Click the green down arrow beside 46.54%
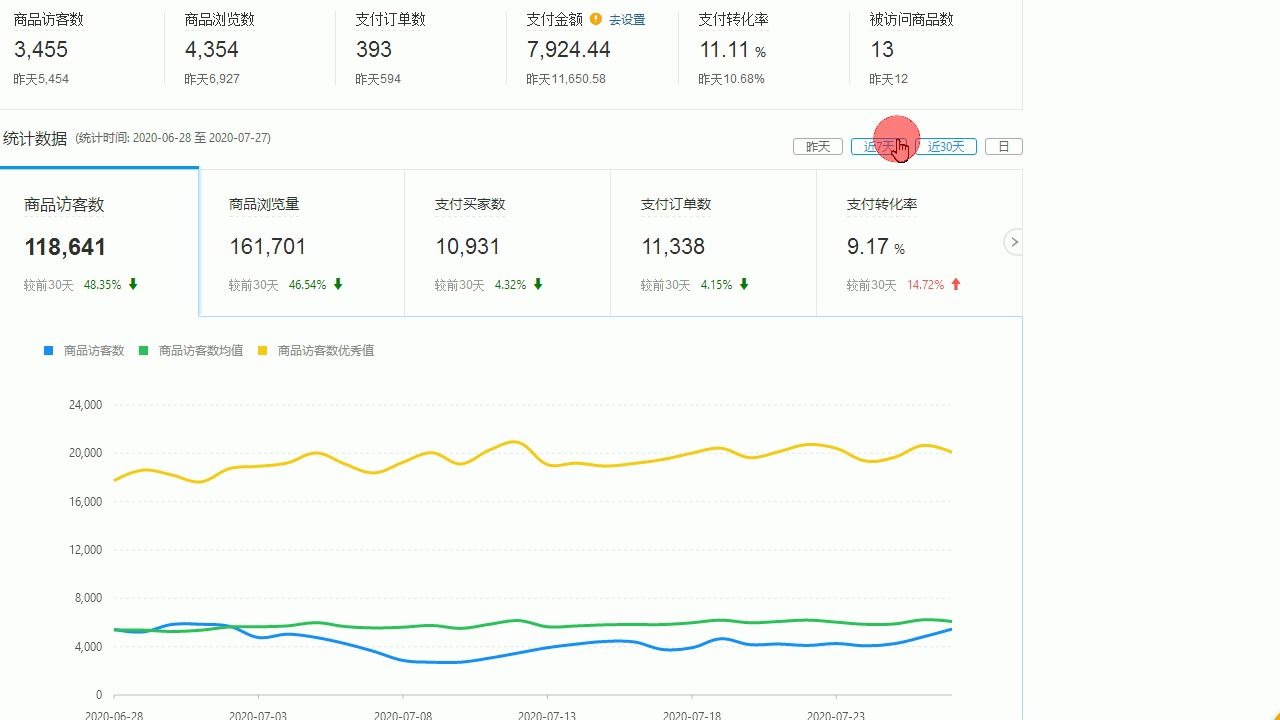 pyautogui.click(x=338, y=285)
